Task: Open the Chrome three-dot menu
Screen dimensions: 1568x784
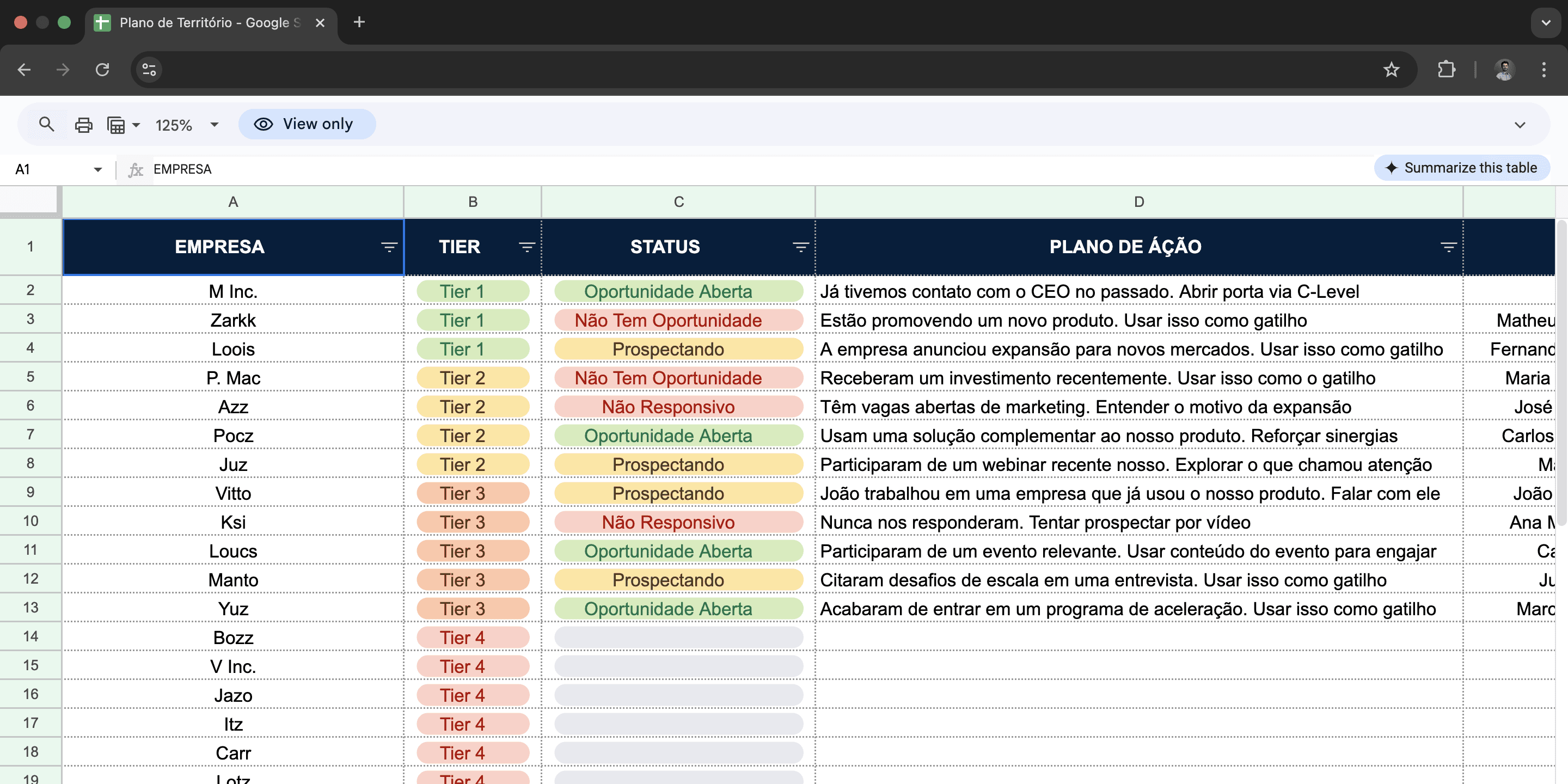Action: pyautogui.click(x=1543, y=70)
